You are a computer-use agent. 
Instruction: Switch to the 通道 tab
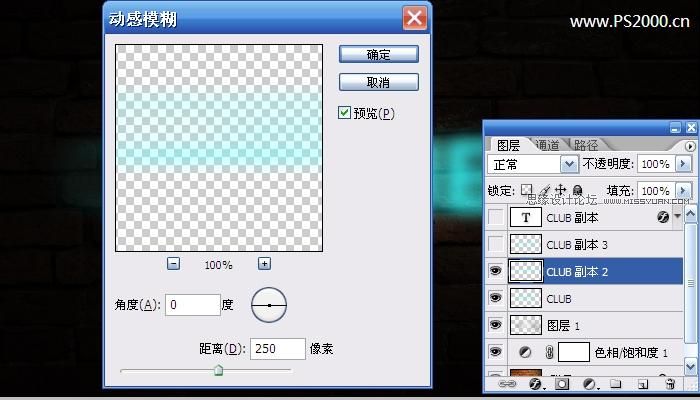[547, 145]
